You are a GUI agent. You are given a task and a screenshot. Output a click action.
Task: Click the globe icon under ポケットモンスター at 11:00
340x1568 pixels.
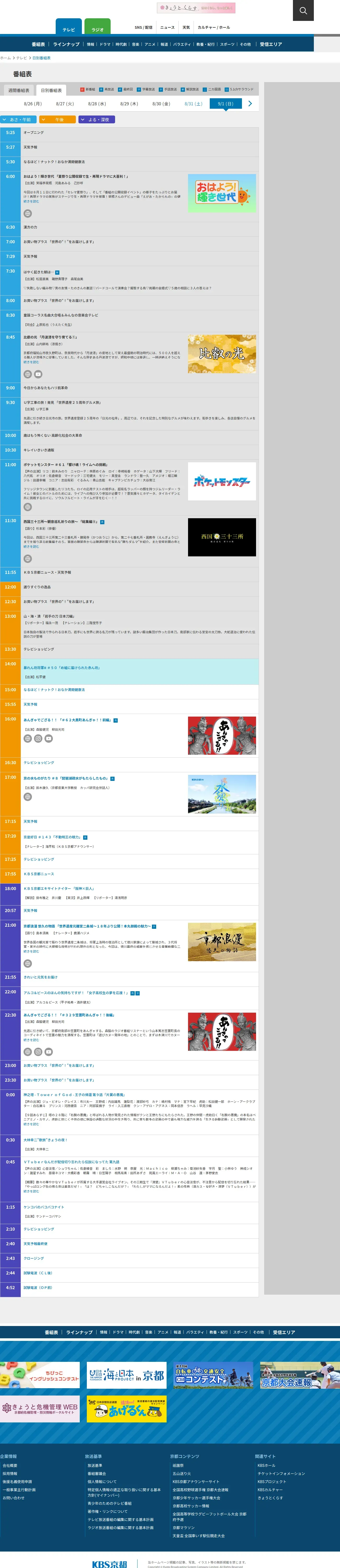pos(27,507)
